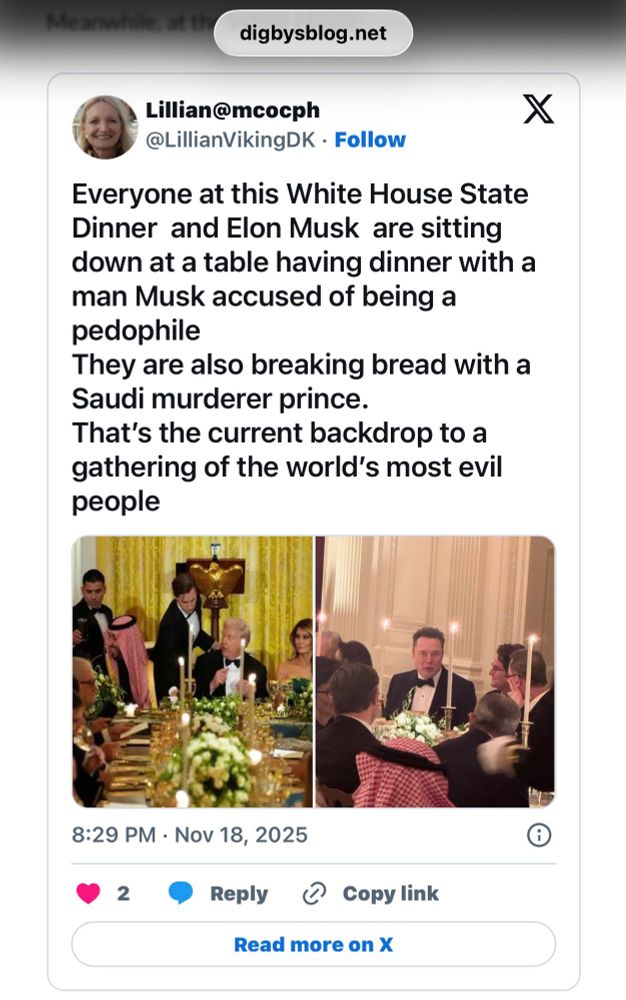Open the left state dinner photo
Viewport: 626px width, 1000px height.
click(x=193, y=672)
